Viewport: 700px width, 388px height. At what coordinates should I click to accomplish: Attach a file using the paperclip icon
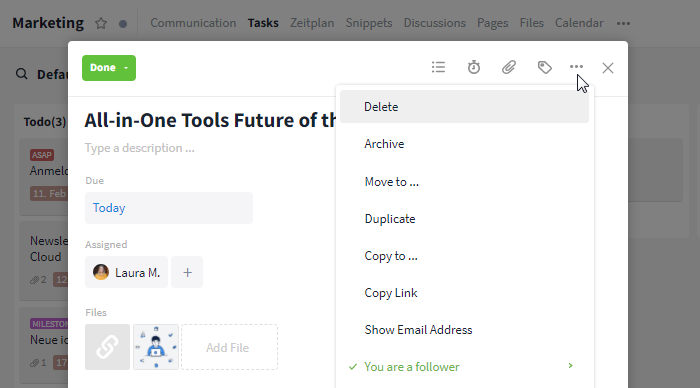(x=508, y=67)
